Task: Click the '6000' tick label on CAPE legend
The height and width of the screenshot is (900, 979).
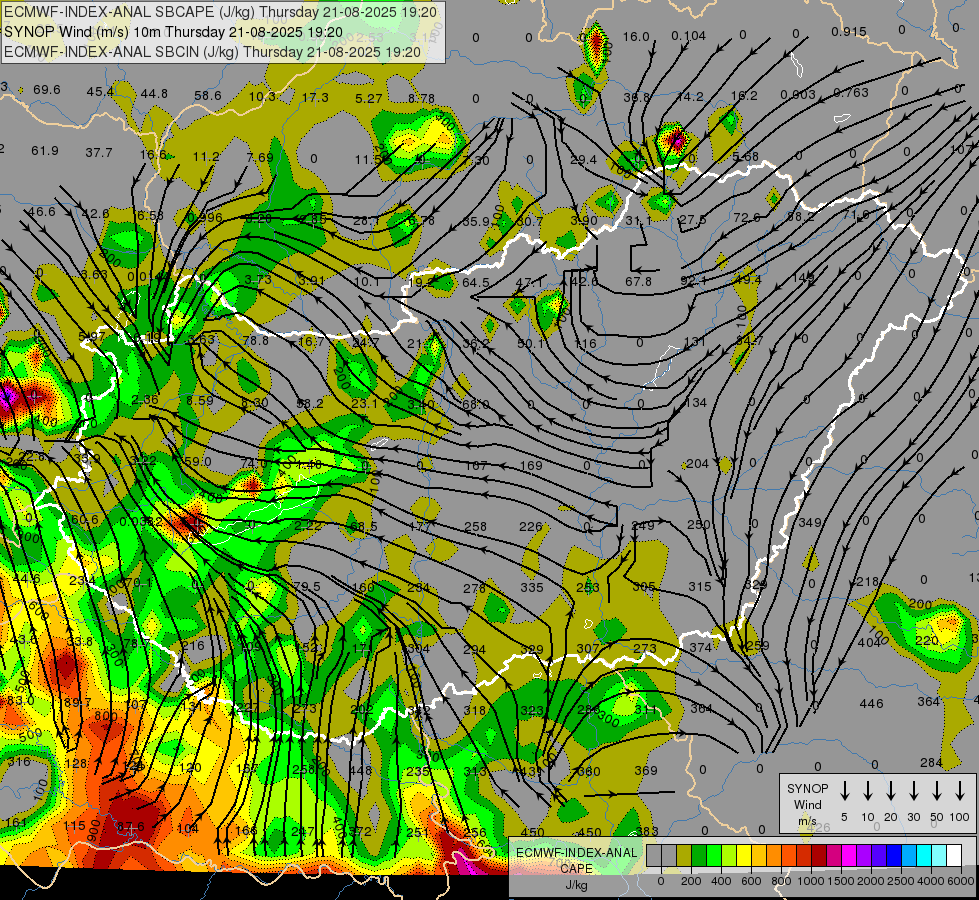Action: tap(962, 881)
